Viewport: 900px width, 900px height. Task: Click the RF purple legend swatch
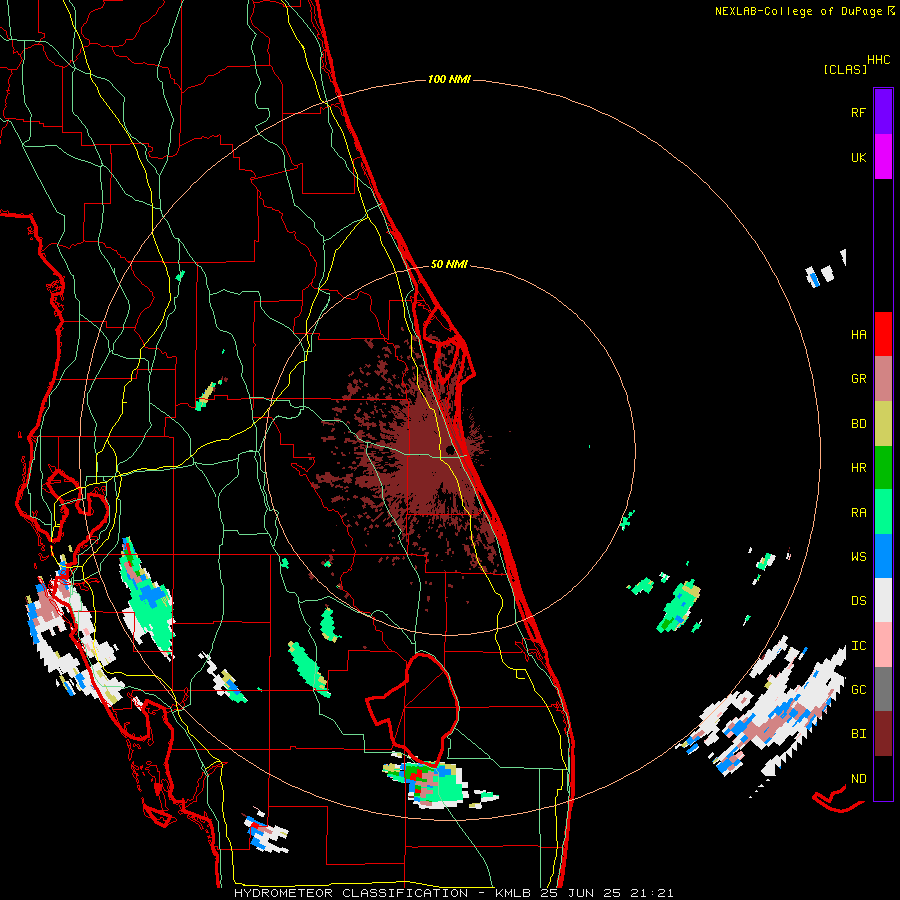point(883,112)
